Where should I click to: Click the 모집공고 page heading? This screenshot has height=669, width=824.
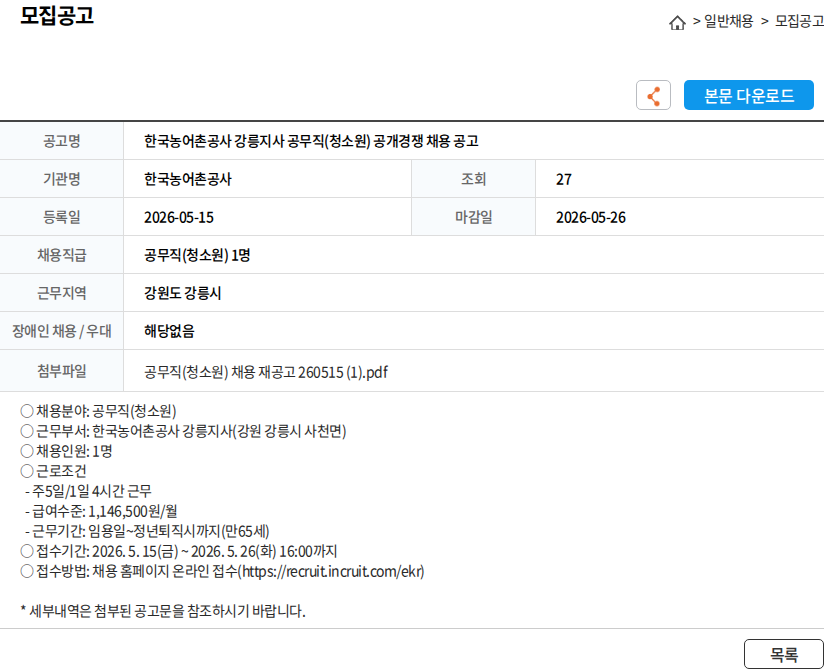57,15
